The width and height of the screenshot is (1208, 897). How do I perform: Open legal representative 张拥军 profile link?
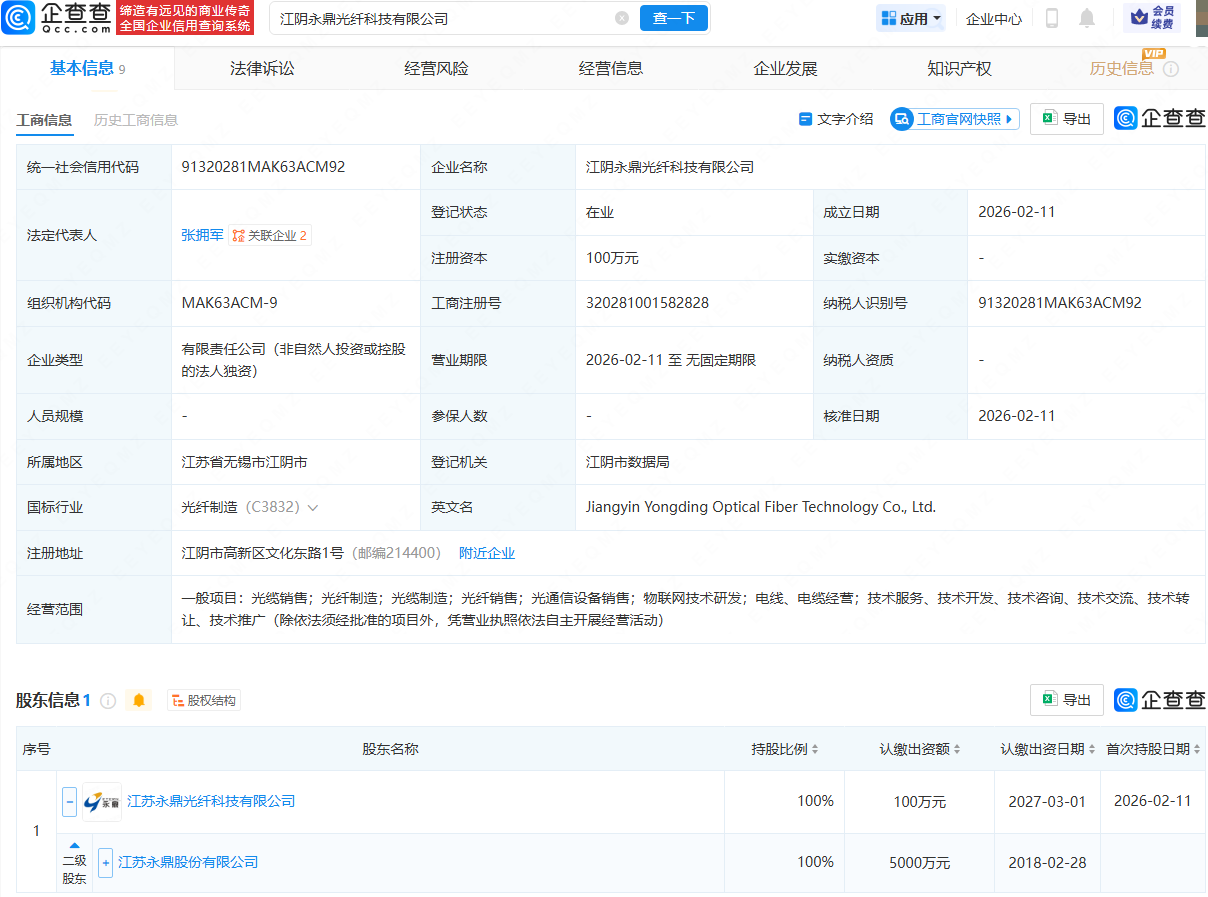202,235
